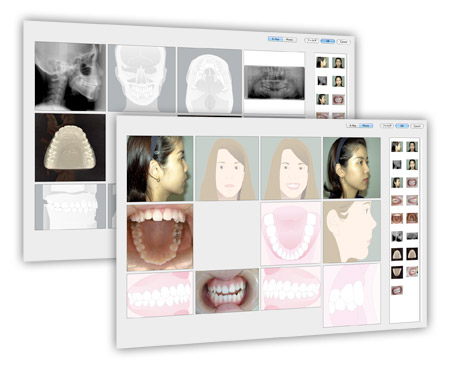Select the highlighted Photo tab in front window
Viewport: 450px width, 367px height.
[366, 126]
